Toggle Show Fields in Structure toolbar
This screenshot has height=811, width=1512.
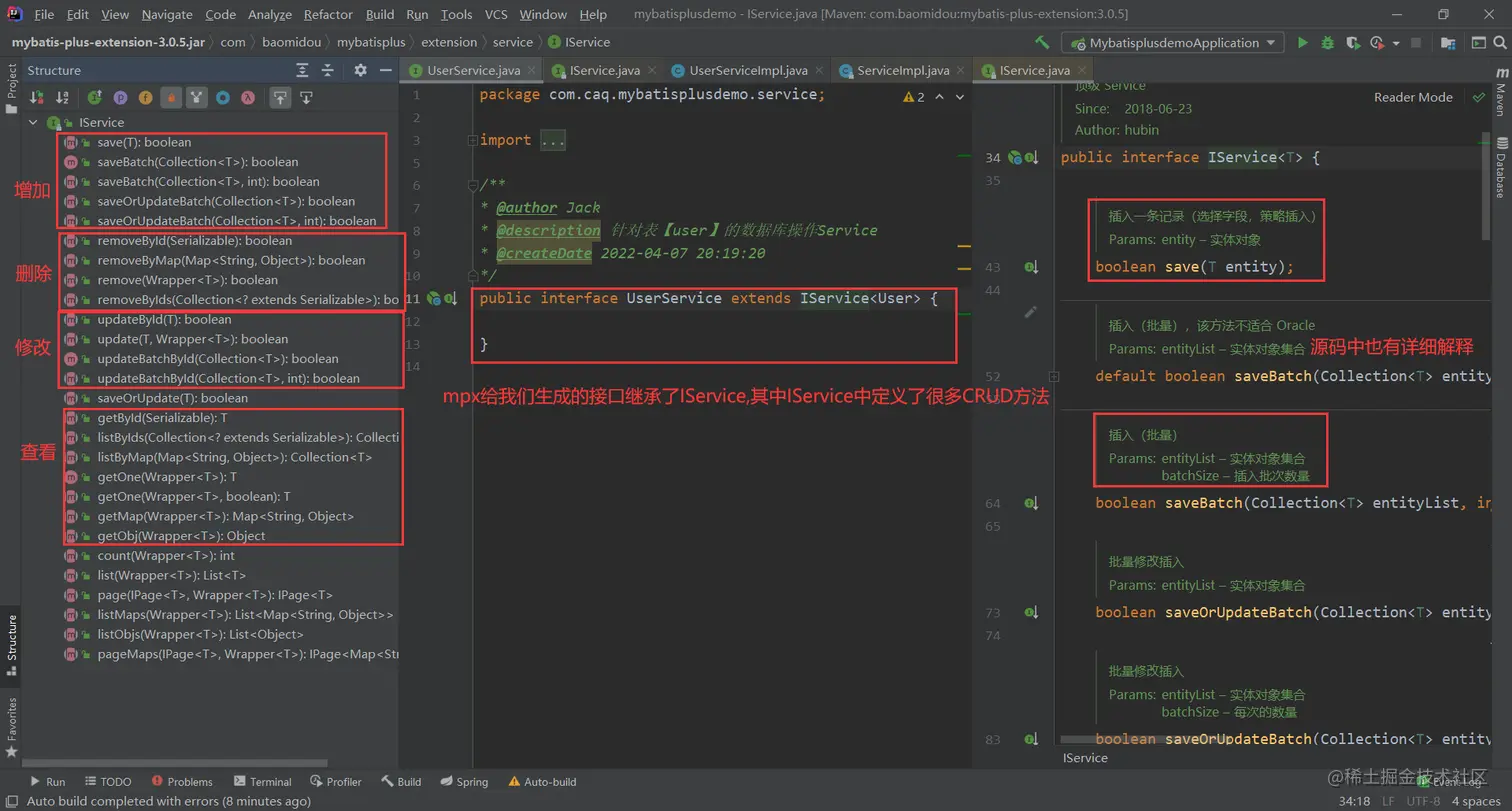tap(146, 97)
